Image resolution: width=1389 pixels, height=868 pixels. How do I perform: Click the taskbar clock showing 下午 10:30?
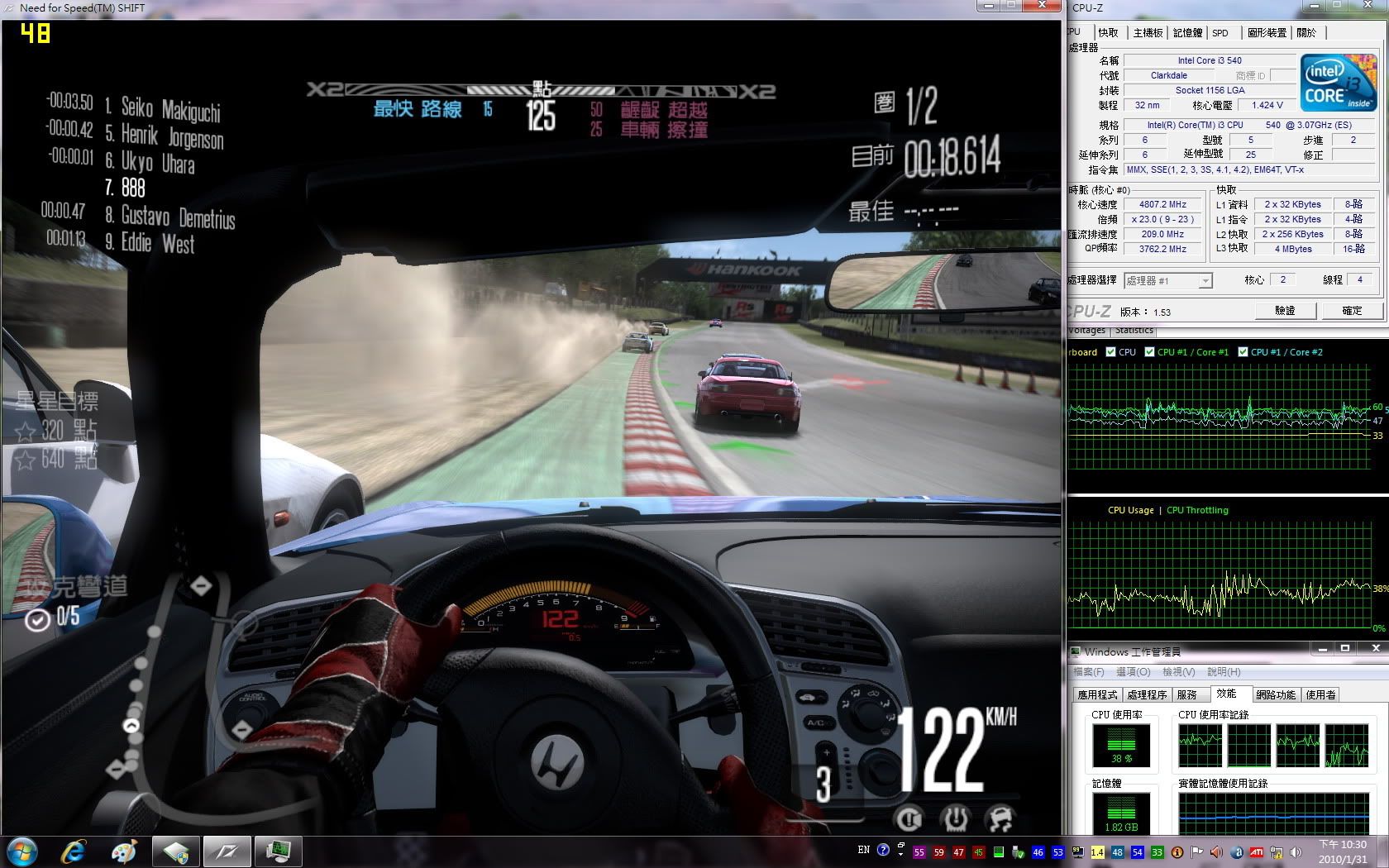pos(1343,851)
